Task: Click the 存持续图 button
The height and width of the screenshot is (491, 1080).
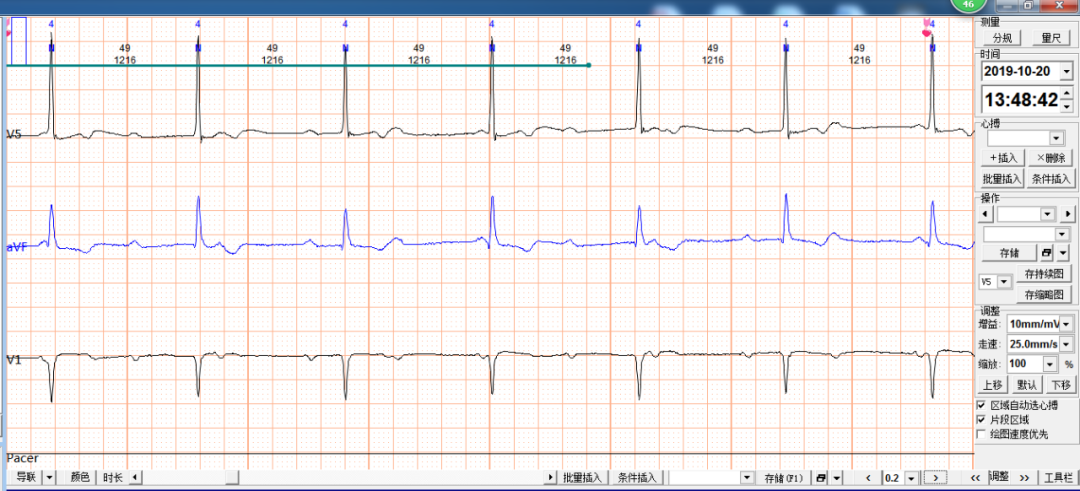Action: pyautogui.click(x=1043, y=274)
